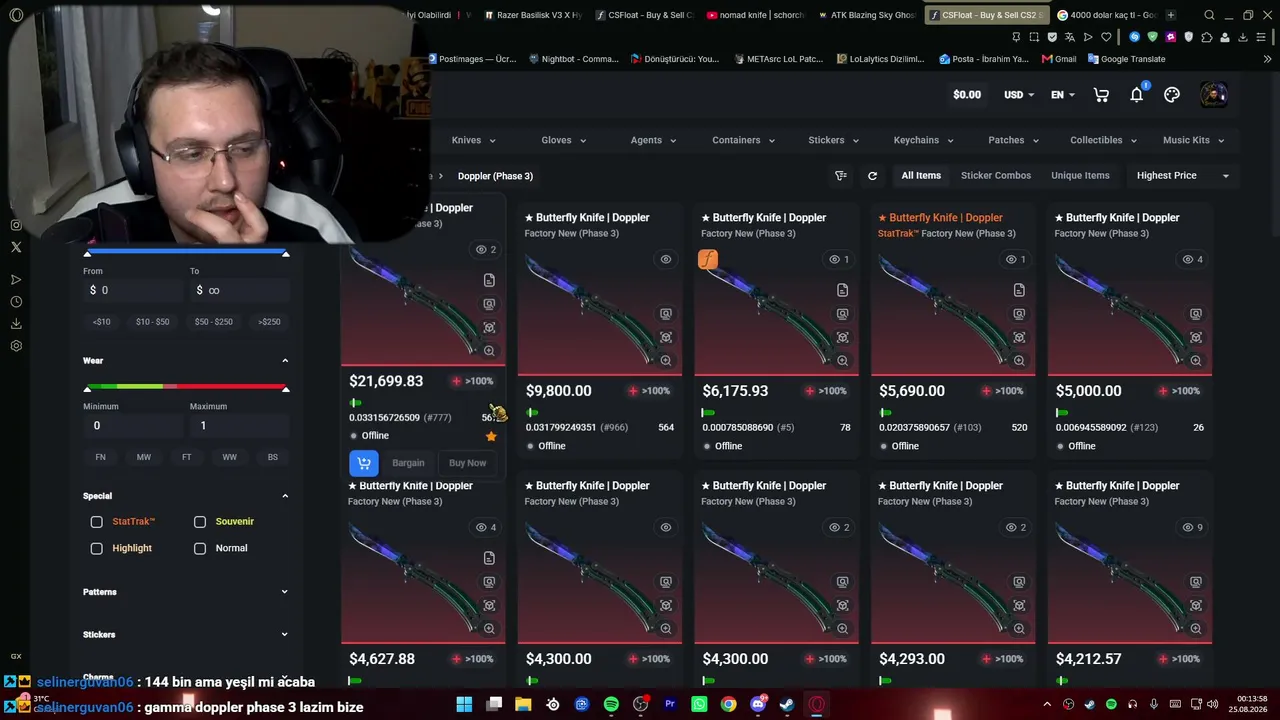Click the browser tab search icon
Screen dimensions: 1280x720
tap(1209, 15)
